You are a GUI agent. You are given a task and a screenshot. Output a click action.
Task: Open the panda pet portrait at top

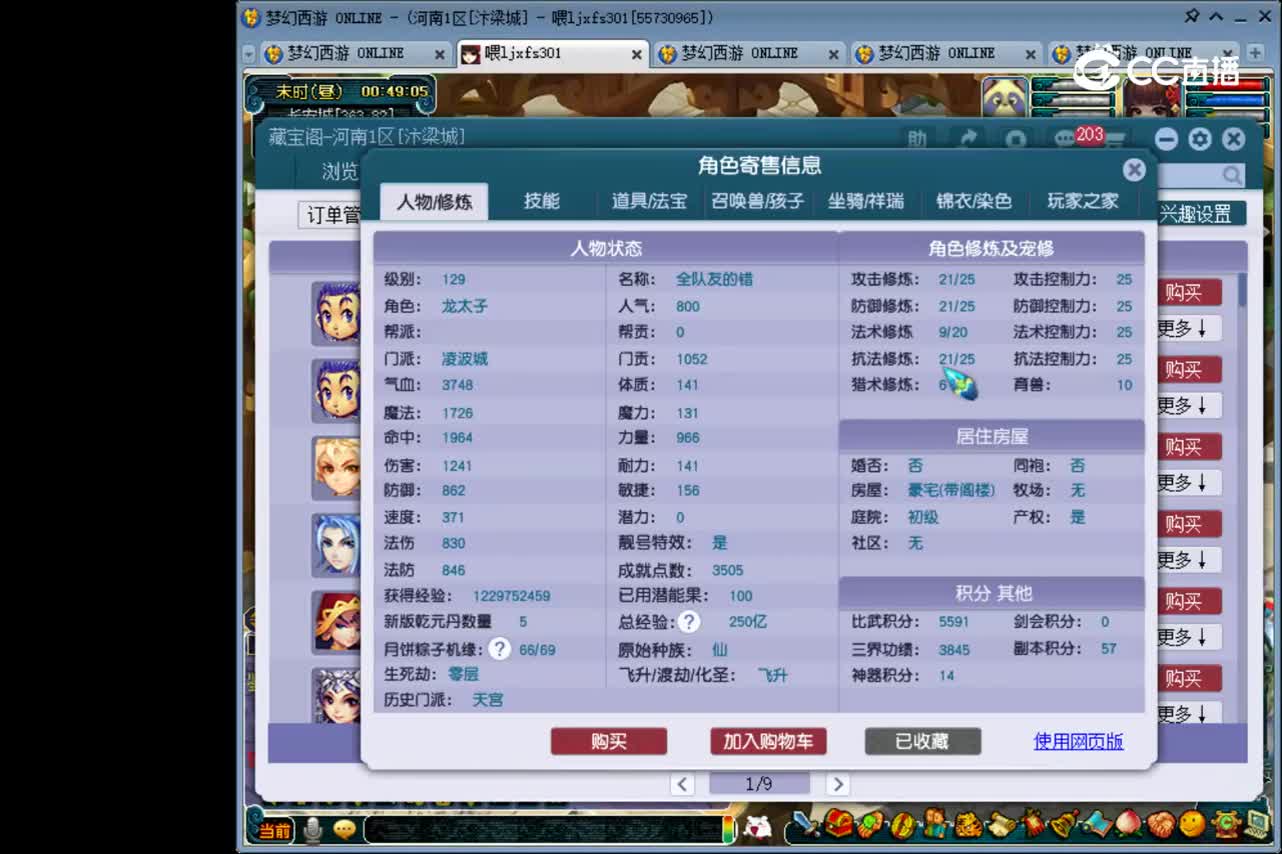point(1004,97)
